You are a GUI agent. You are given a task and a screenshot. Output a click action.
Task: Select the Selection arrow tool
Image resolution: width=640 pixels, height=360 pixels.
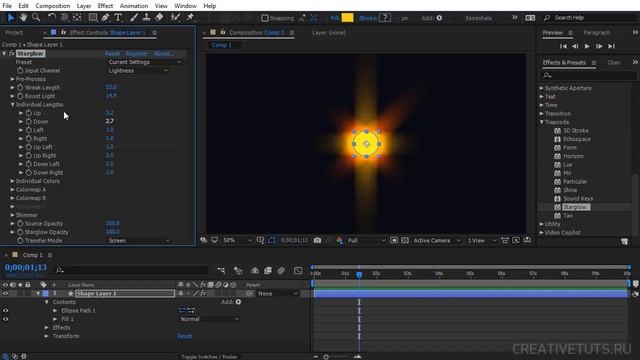coord(11,18)
